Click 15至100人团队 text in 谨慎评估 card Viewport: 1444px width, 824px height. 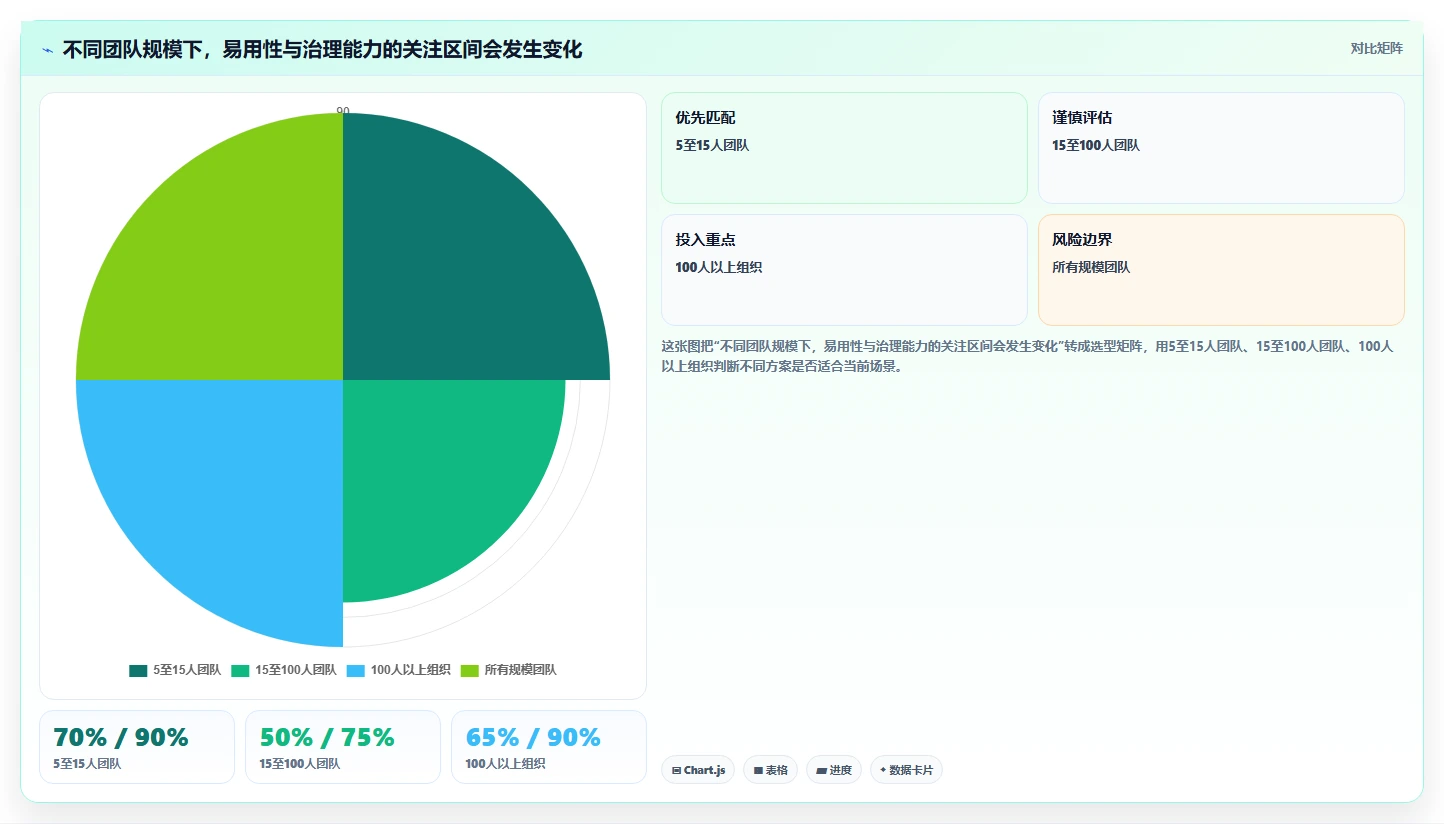point(1096,145)
